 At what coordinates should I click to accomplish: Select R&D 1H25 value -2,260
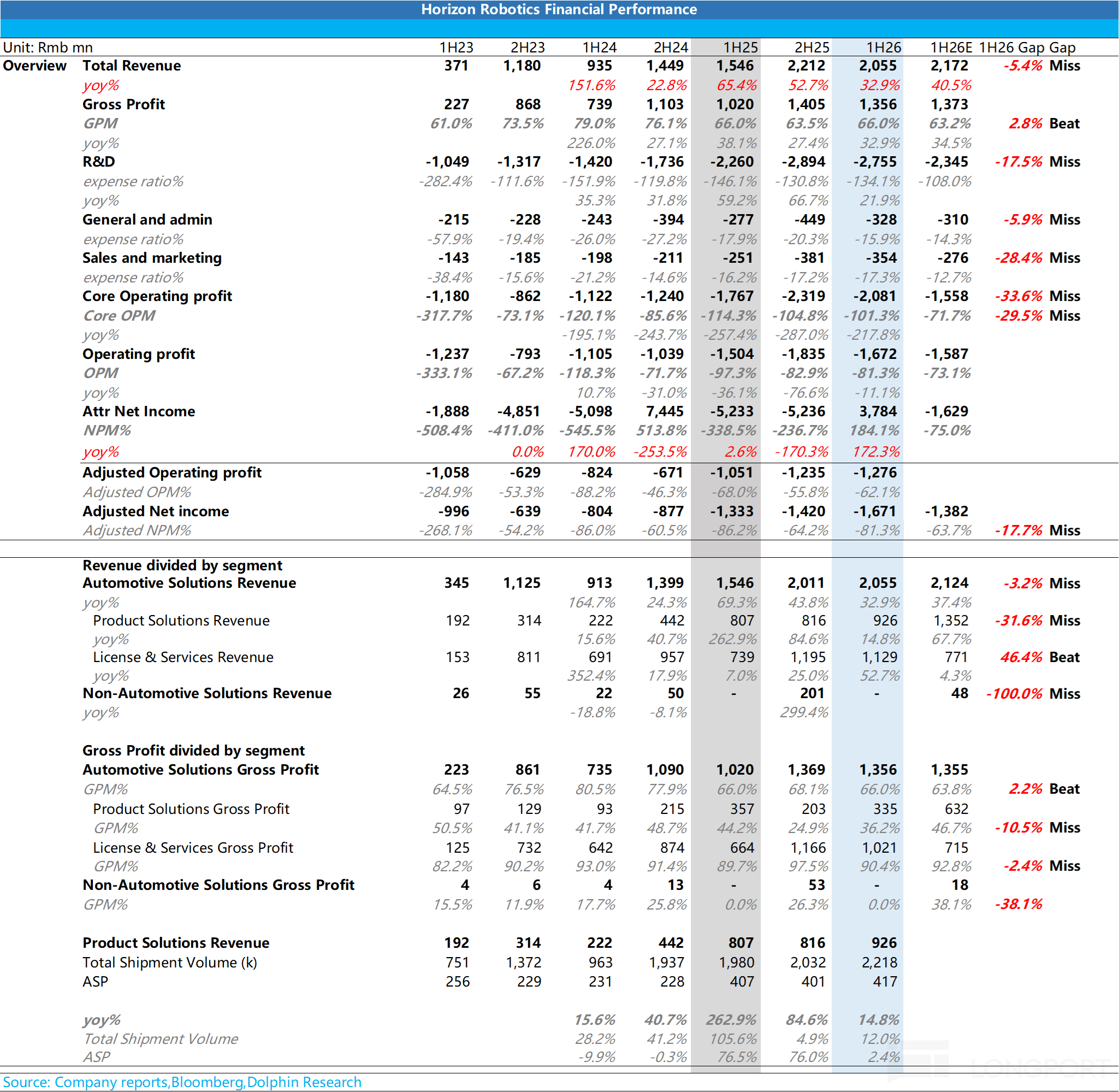(x=732, y=162)
